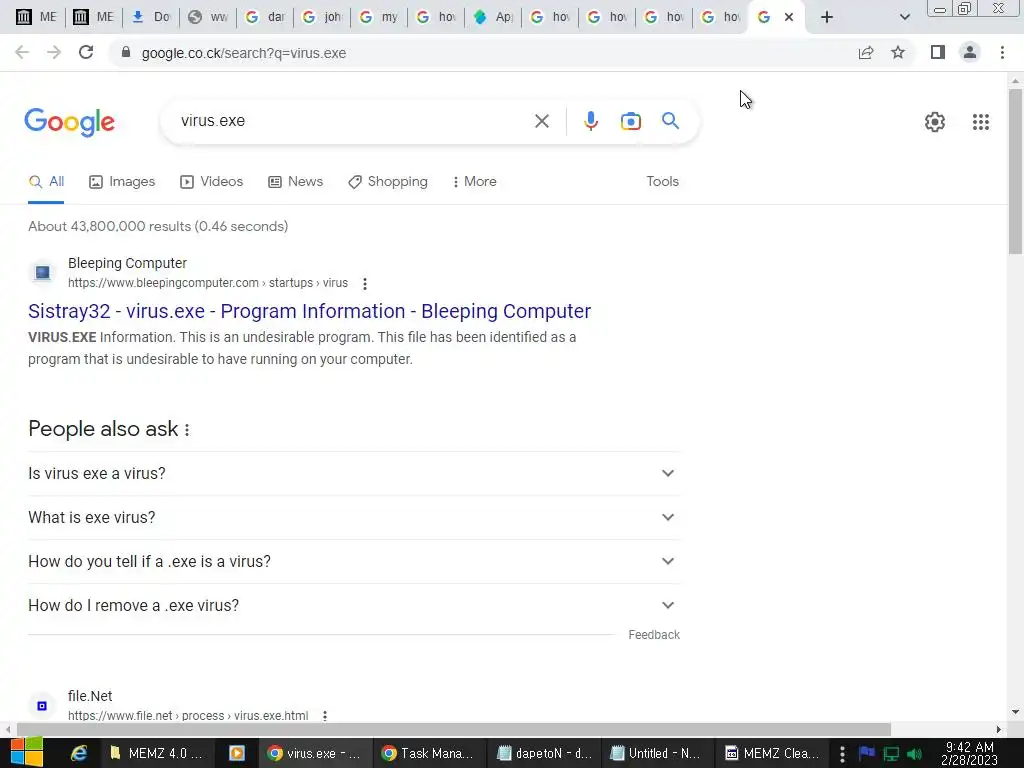Expand 'What is exe virus?'
1024x768 pixels.
pos(354,517)
